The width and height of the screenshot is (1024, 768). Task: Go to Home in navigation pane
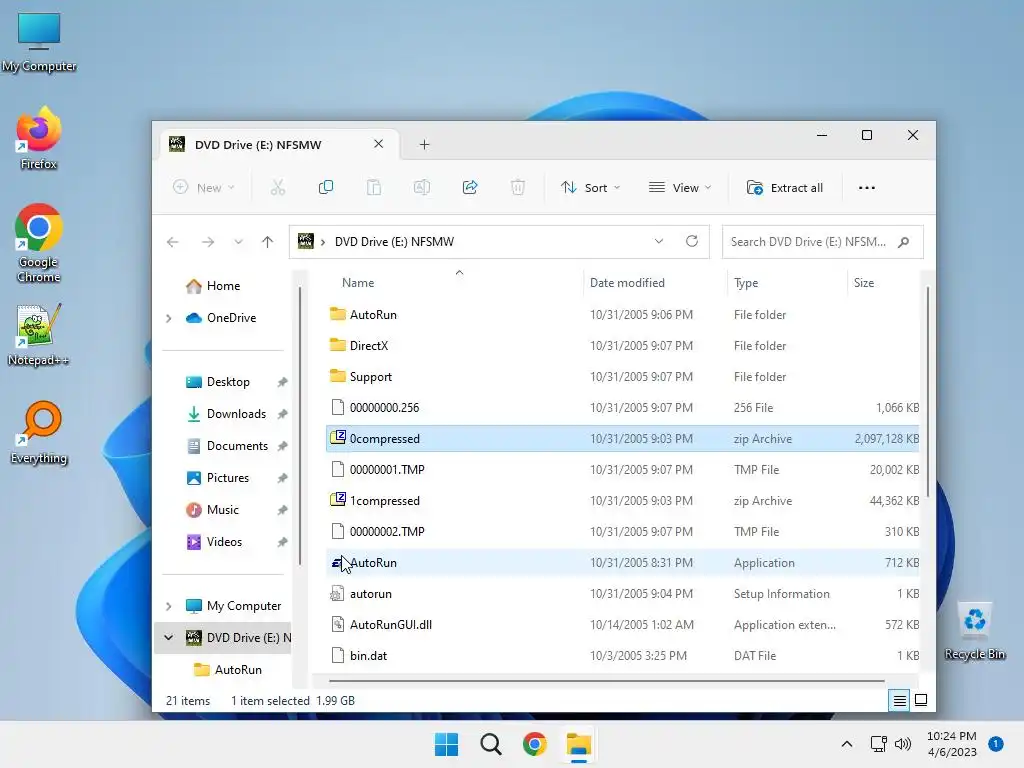tap(223, 286)
